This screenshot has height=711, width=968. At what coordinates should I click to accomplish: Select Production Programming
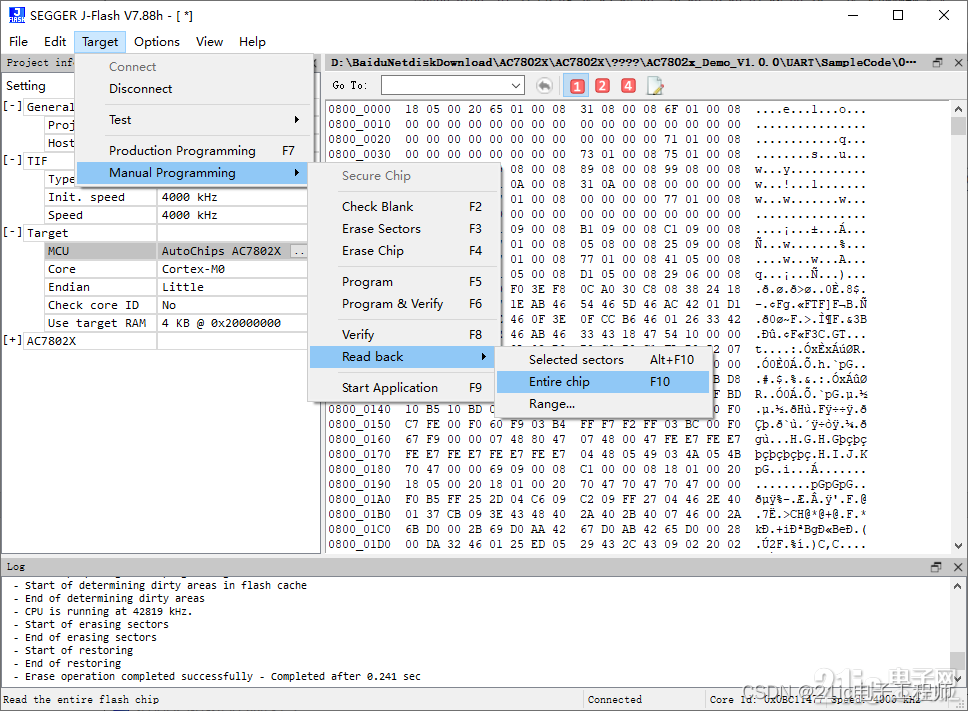(x=194, y=151)
